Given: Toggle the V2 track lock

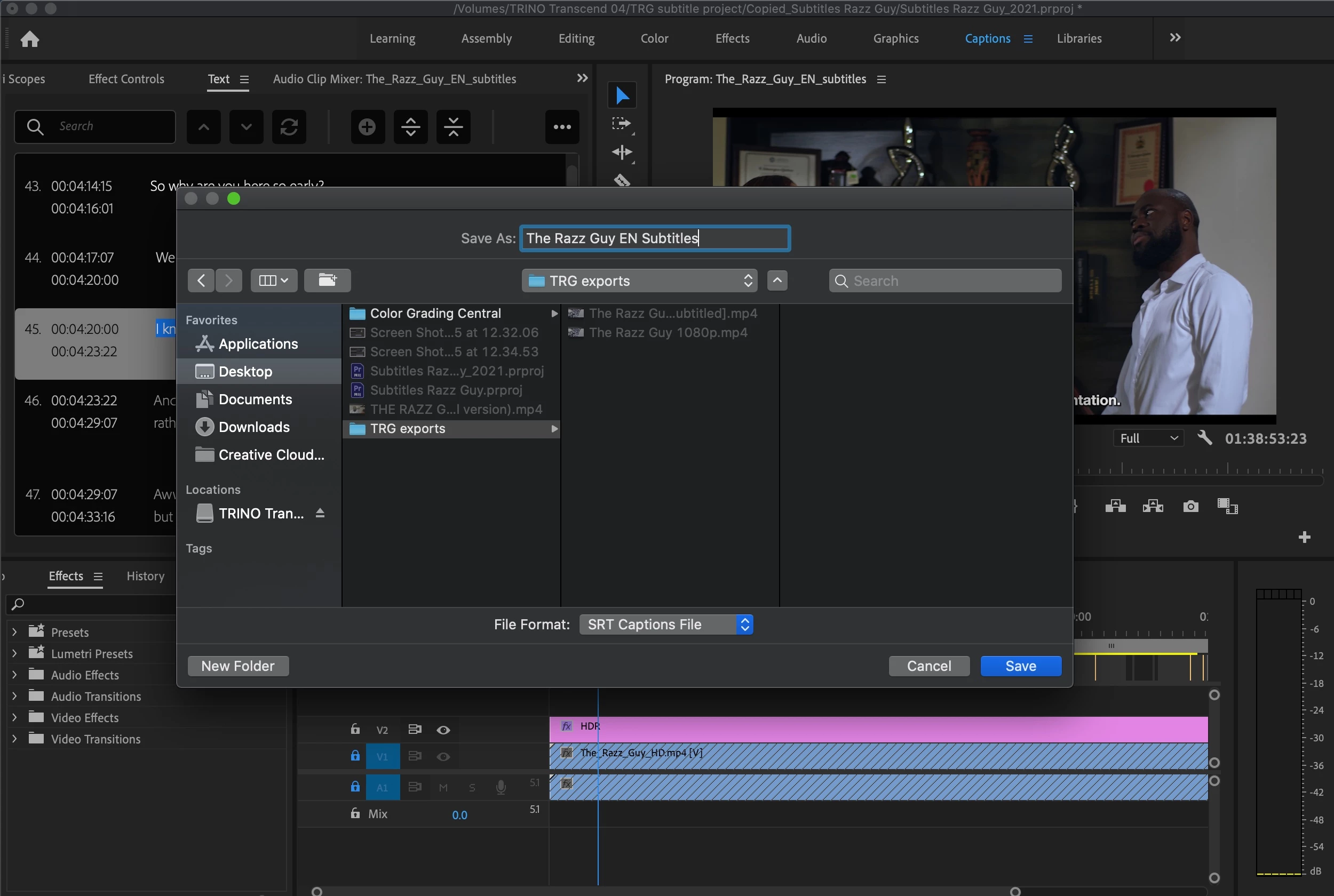Looking at the screenshot, I should 355,729.
